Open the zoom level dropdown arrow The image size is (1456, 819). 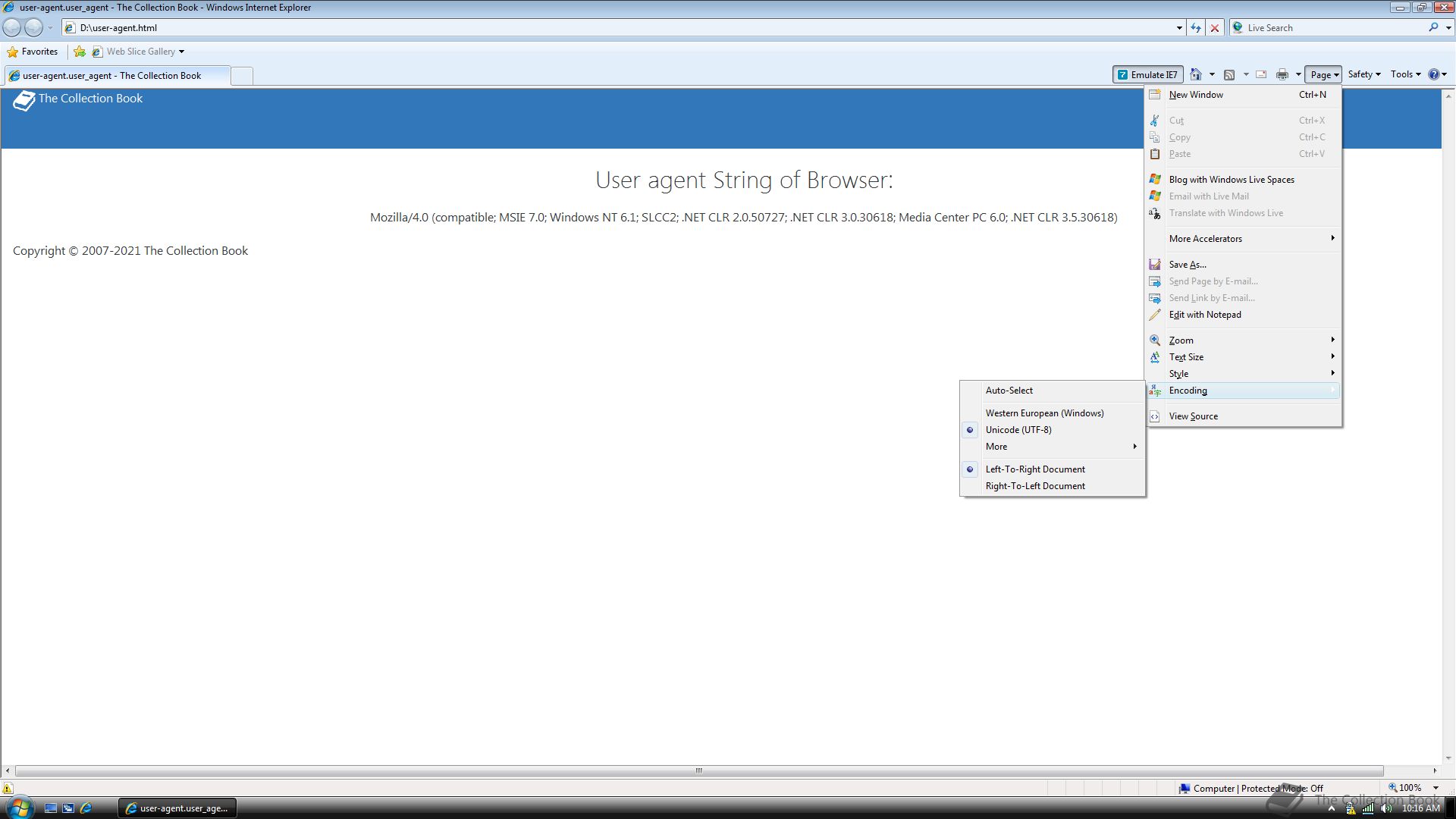(1436, 788)
